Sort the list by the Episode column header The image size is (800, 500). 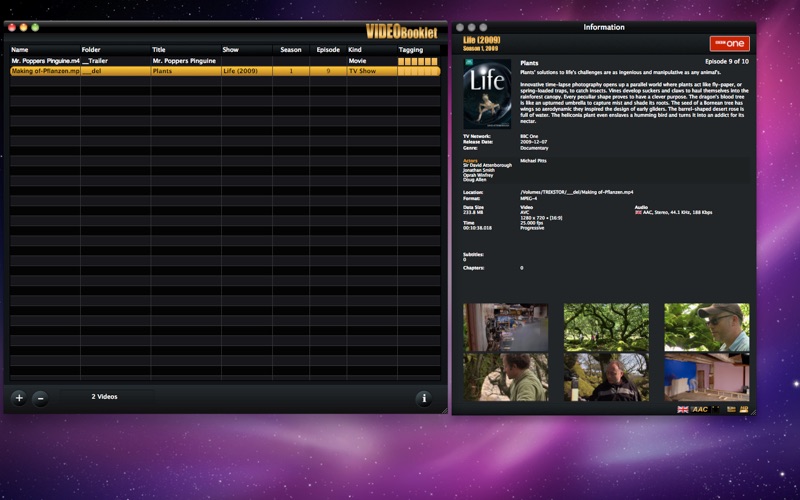click(x=328, y=49)
